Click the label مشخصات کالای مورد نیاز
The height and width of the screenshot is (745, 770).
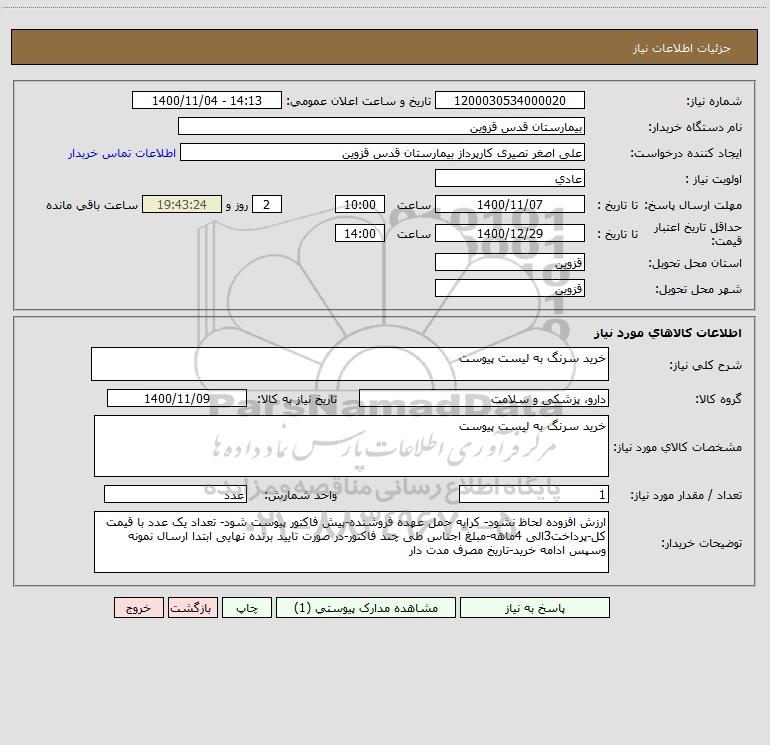[x=678, y=447]
